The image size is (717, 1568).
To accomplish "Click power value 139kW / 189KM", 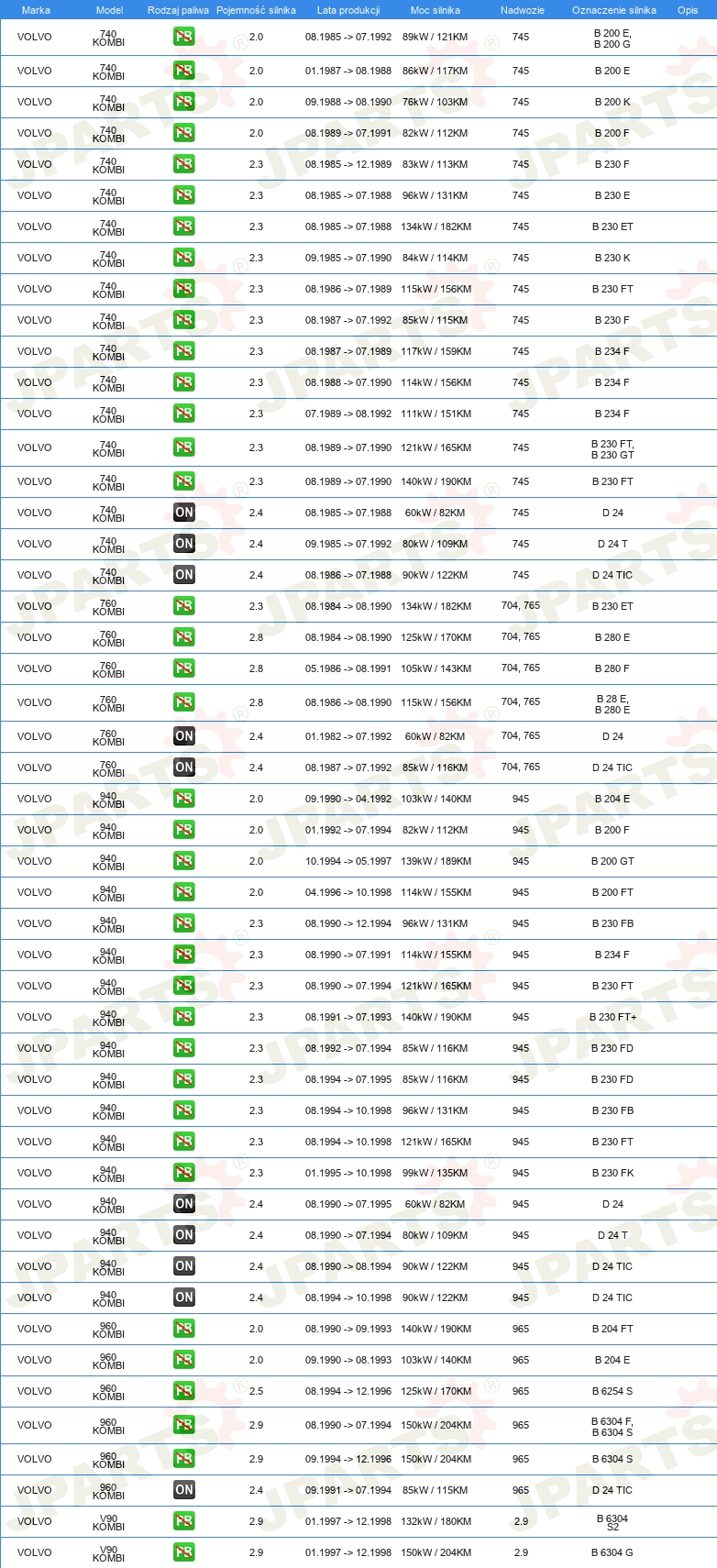I will [436, 861].
